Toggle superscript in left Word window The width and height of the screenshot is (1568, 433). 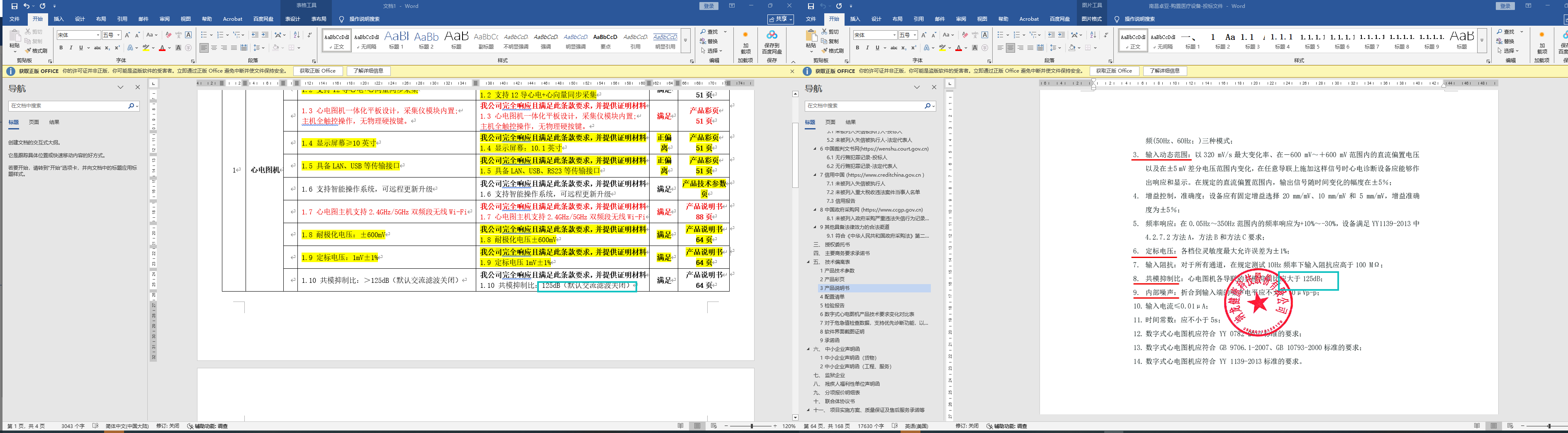point(117,48)
